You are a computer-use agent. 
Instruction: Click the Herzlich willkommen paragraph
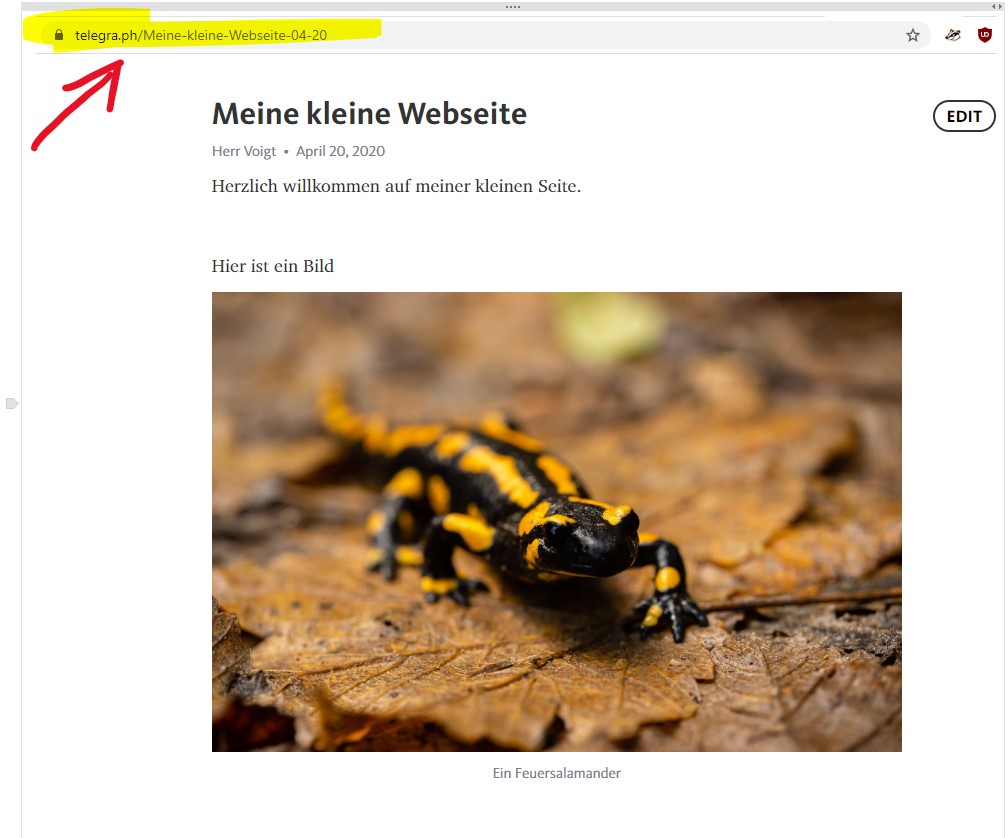pos(396,186)
